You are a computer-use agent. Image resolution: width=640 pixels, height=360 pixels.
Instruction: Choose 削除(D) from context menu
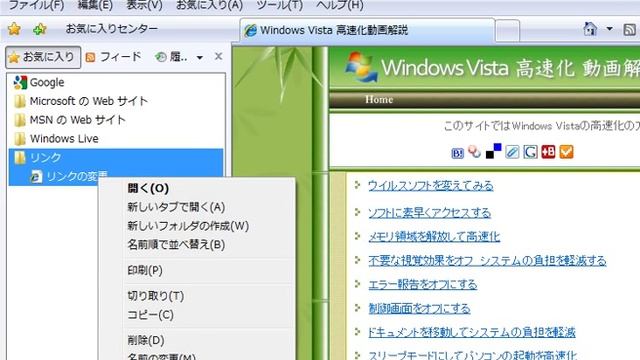click(146, 340)
